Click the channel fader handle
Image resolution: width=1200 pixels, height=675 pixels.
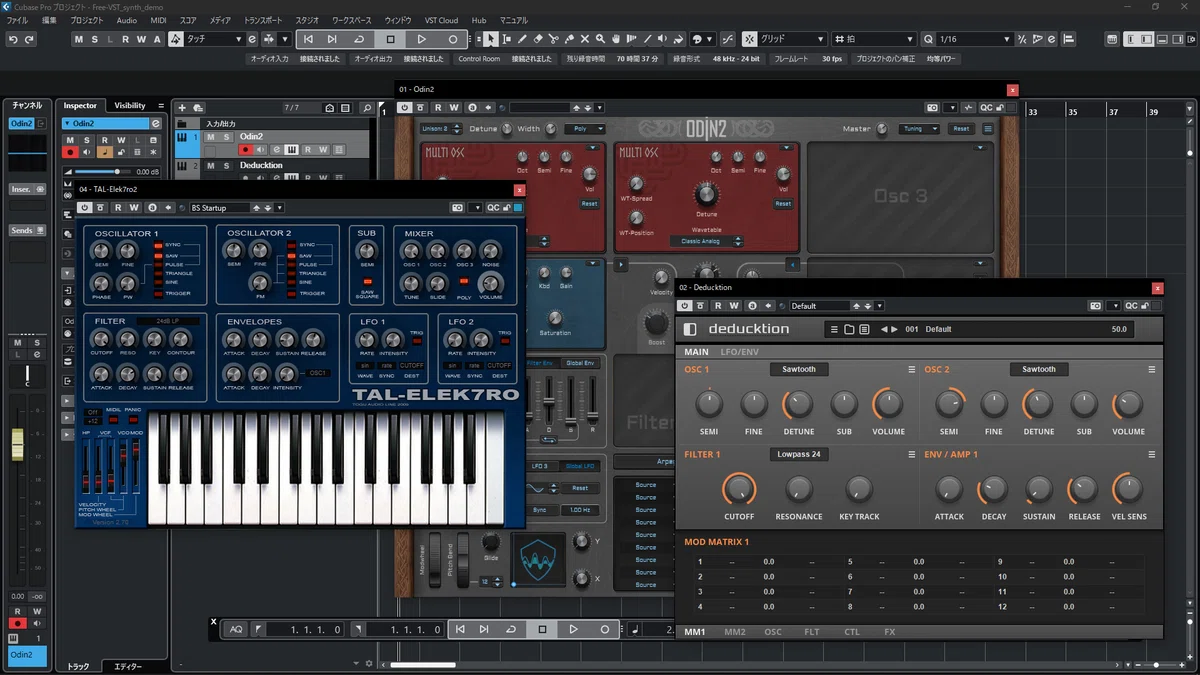tap(16, 443)
